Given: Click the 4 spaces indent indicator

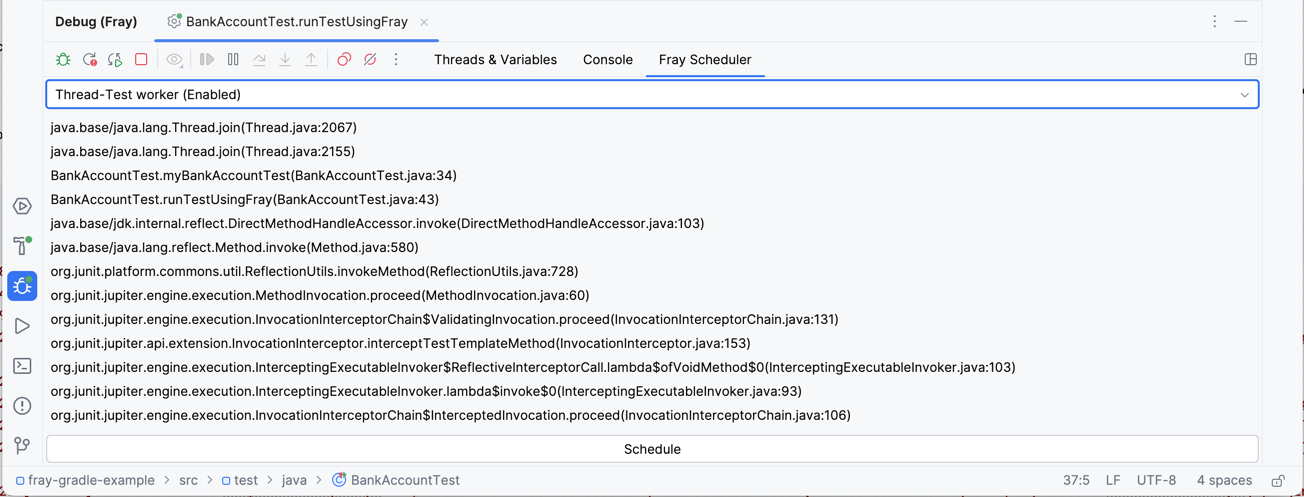Looking at the screenshot, I should [1224, 480].
